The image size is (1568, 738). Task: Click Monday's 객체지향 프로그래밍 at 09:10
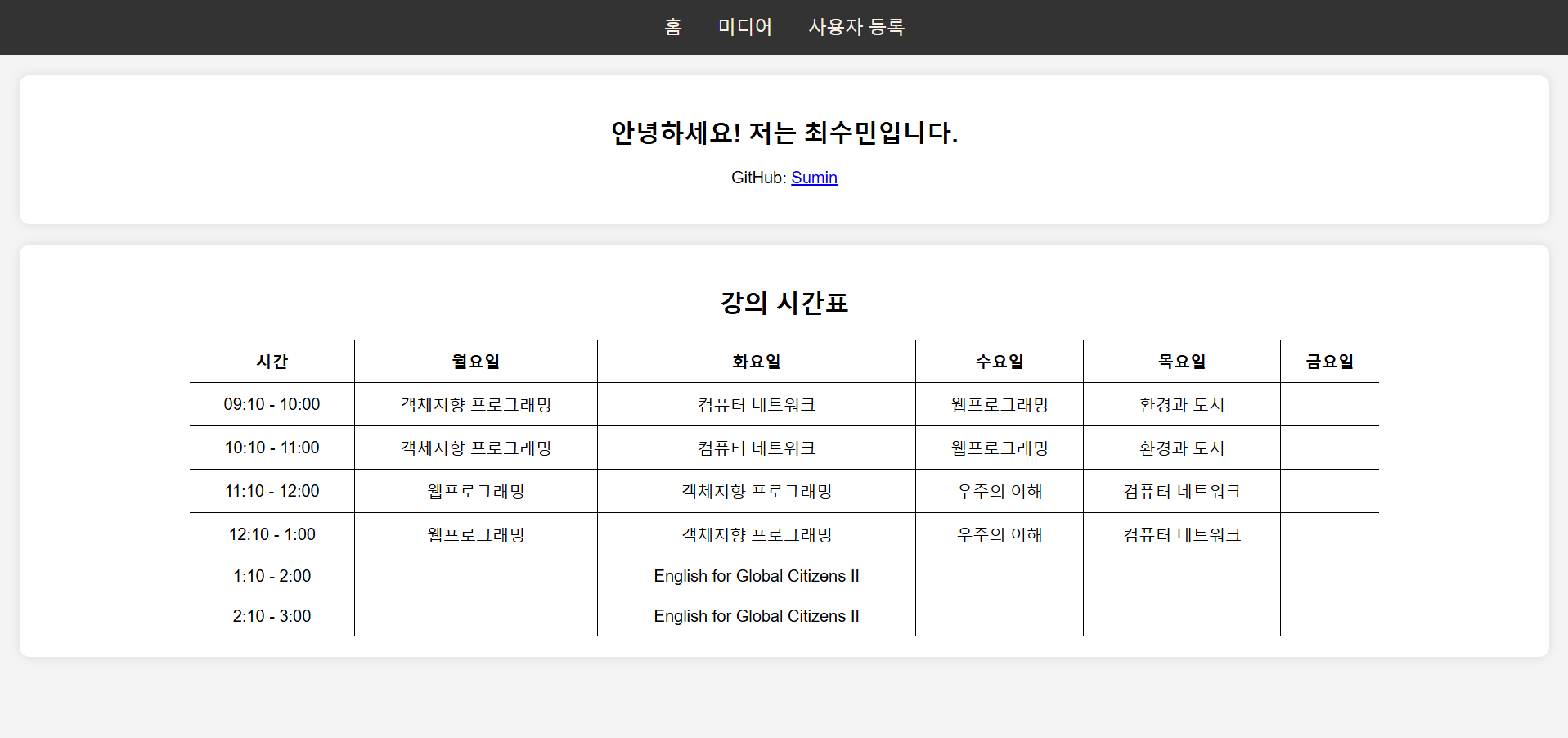point(475,404)
